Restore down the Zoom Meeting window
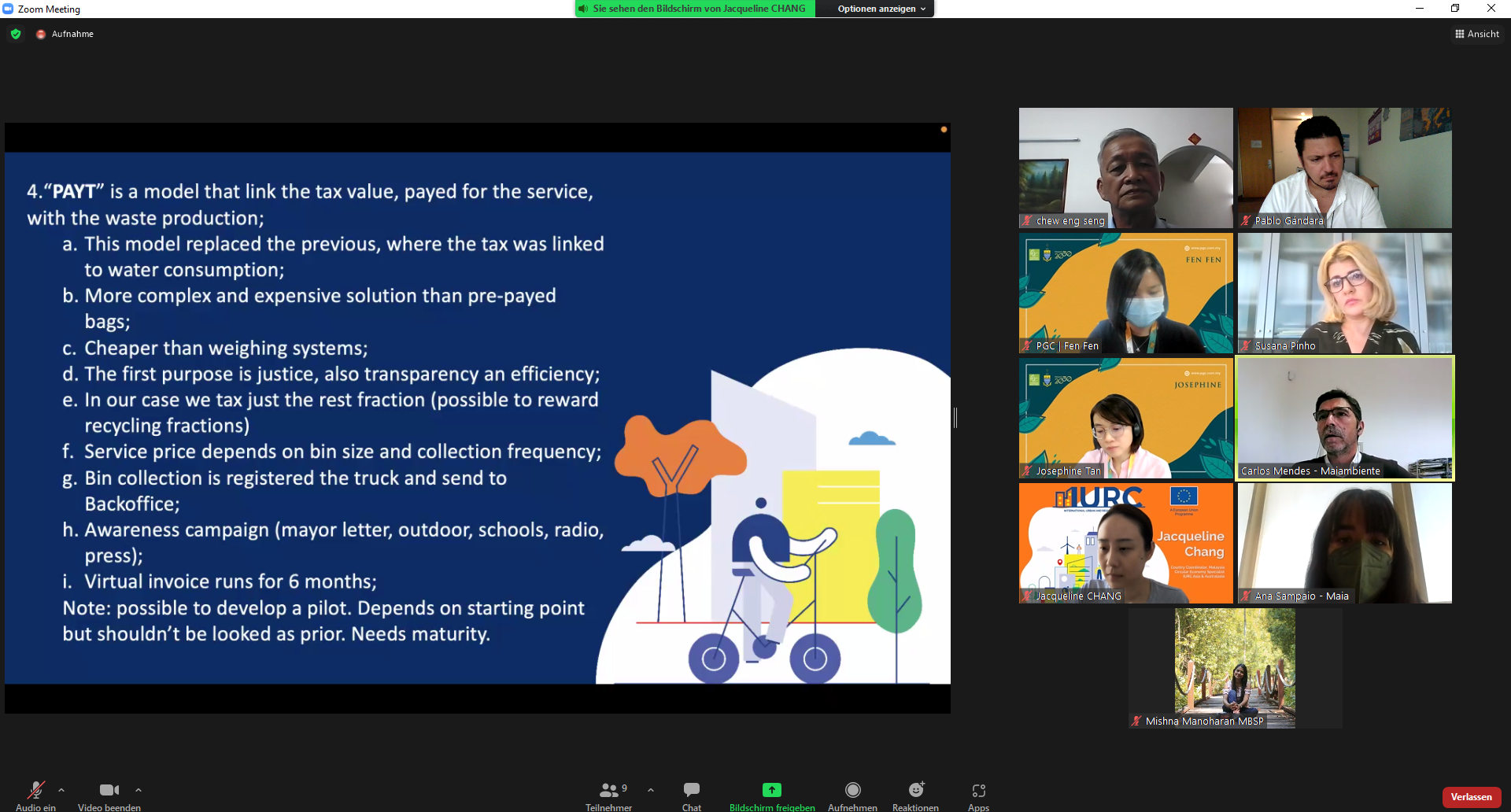 1455,9
